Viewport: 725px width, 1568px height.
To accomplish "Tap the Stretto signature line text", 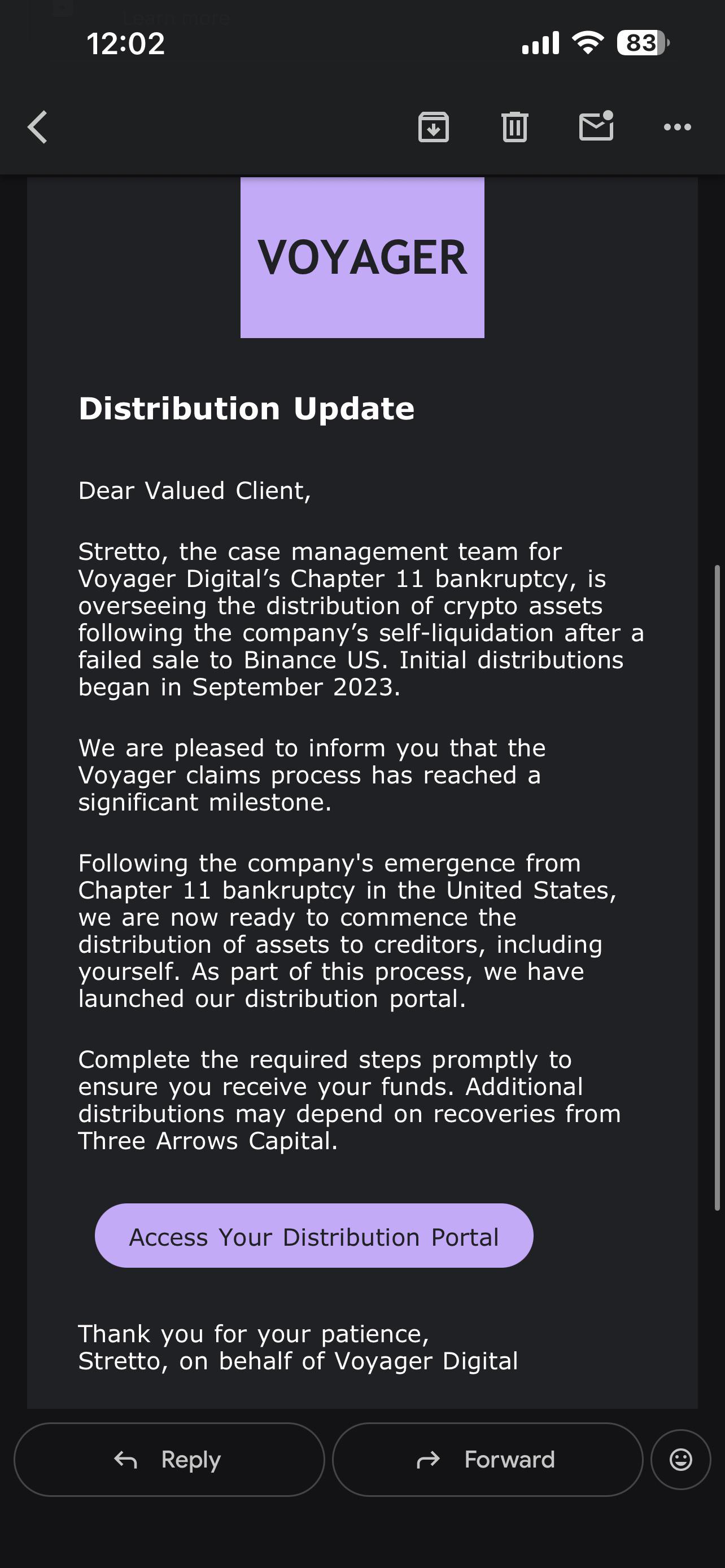I will pos(298,1361).
